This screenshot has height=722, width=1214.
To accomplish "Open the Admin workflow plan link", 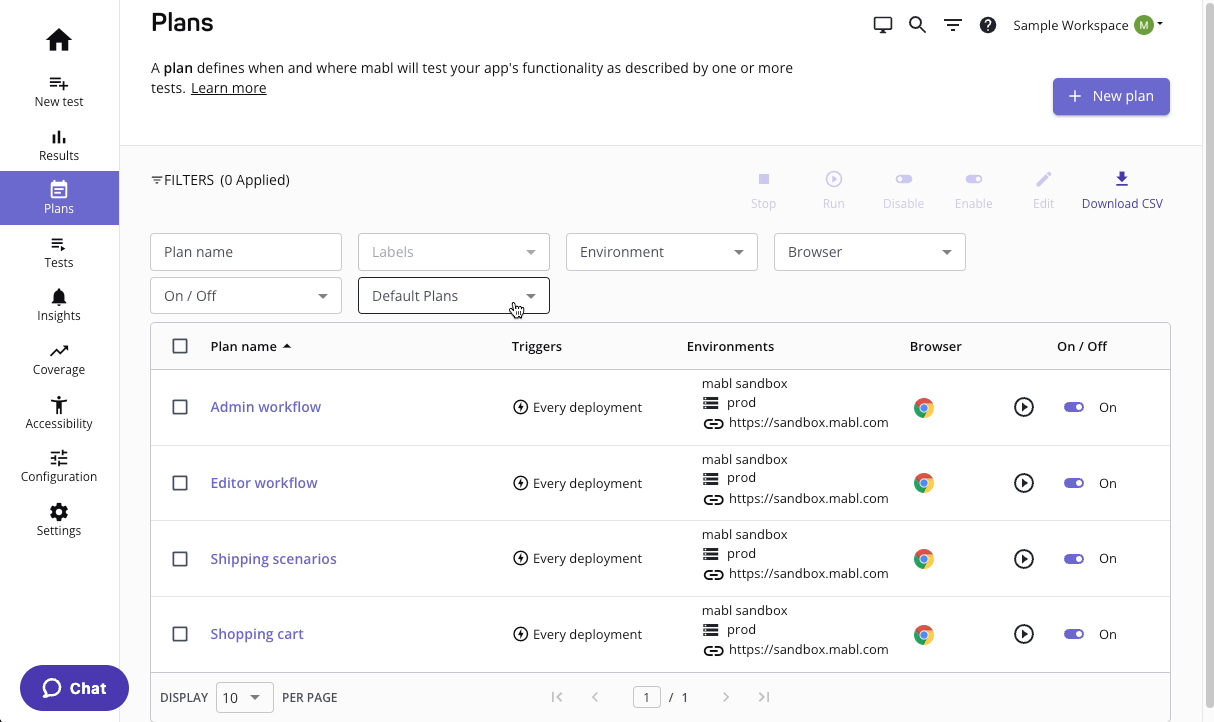I will click(x=266, y=407).
